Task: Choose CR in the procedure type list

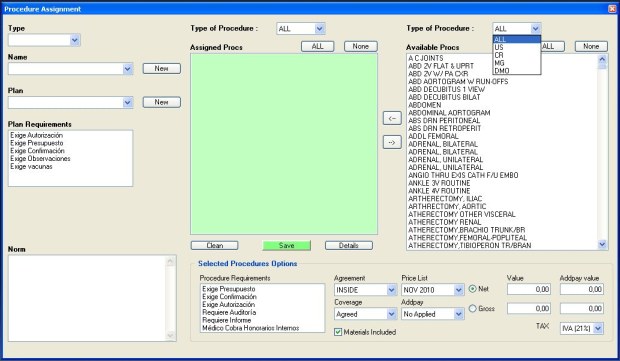Action: point(516,55)
